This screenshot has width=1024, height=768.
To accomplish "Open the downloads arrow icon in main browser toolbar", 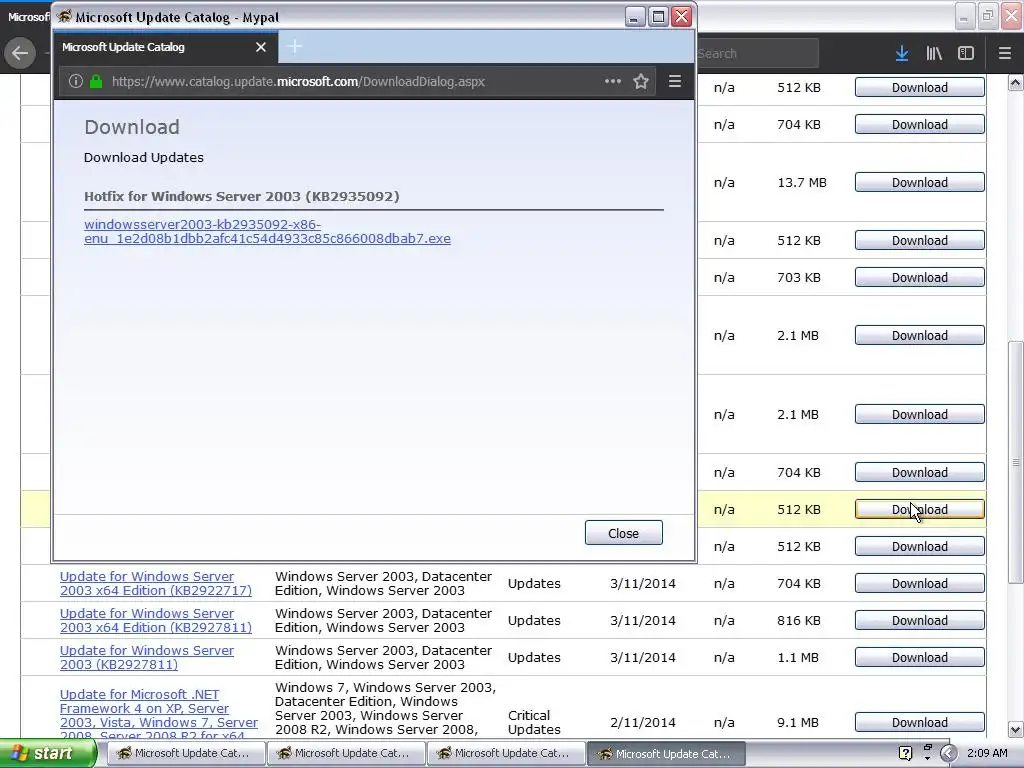I will [x=902, y=54].
